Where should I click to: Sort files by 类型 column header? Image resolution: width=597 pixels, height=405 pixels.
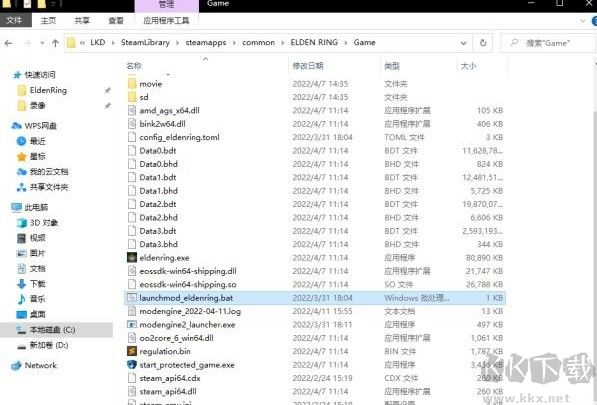392,66
